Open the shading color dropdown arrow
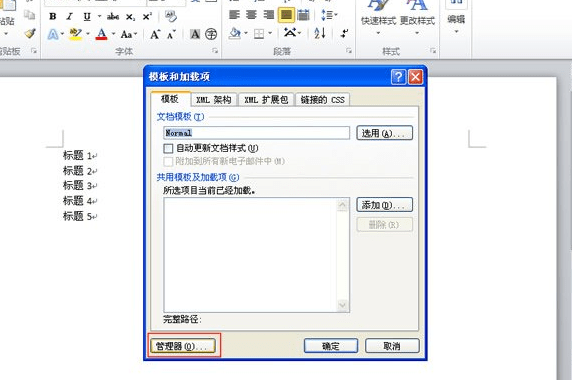The width and height of the screenshot is (572, 380). (x=246, y=34)
